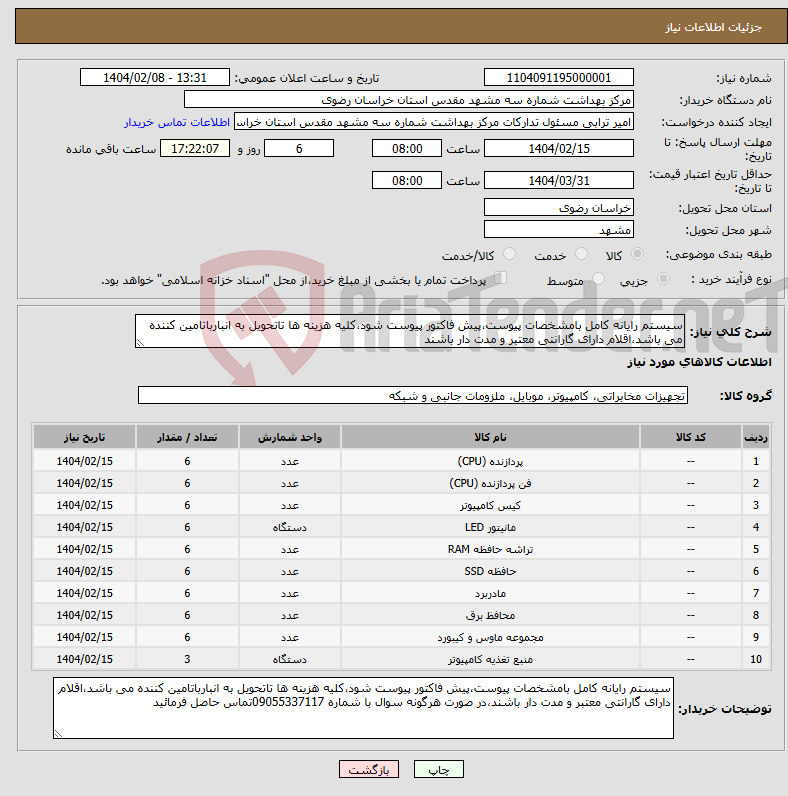Image resolution: width=788 pixels, height=796 pixels.
Task: Click the شماره نیاز field 1104091195000001
Action: (x=559, y=78)
